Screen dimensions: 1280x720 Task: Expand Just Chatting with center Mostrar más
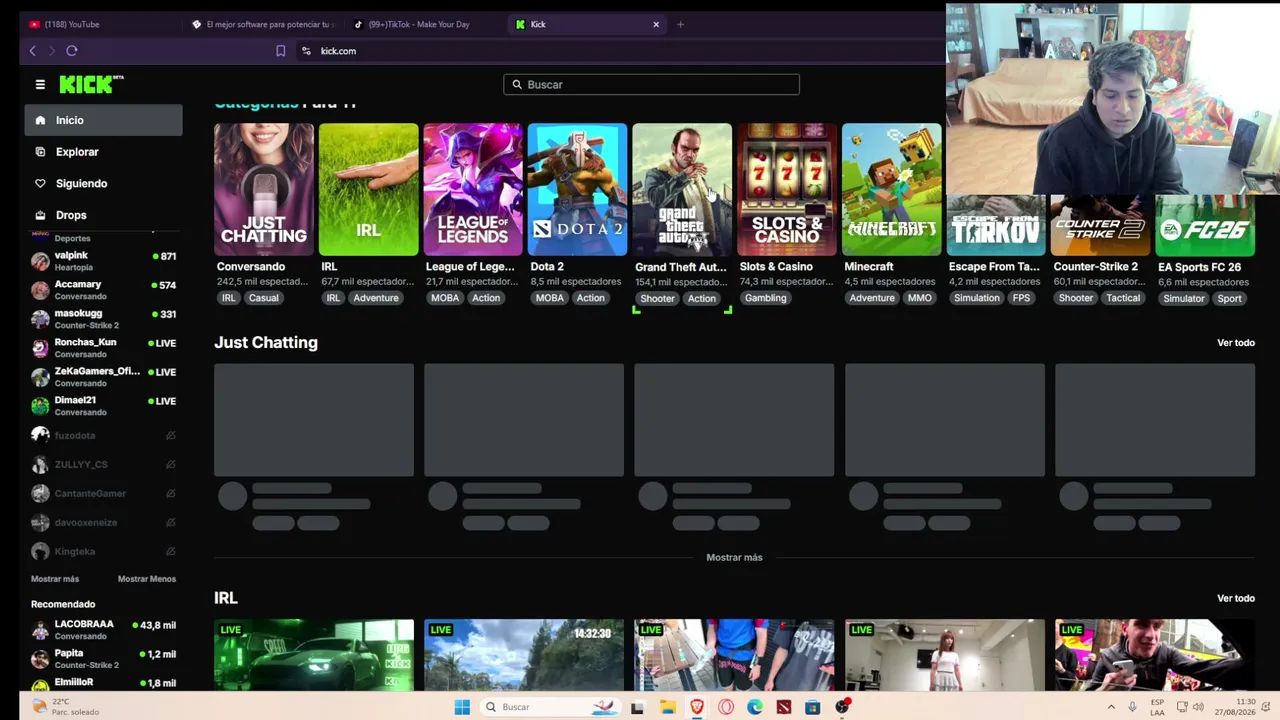(x=734, y=557)
